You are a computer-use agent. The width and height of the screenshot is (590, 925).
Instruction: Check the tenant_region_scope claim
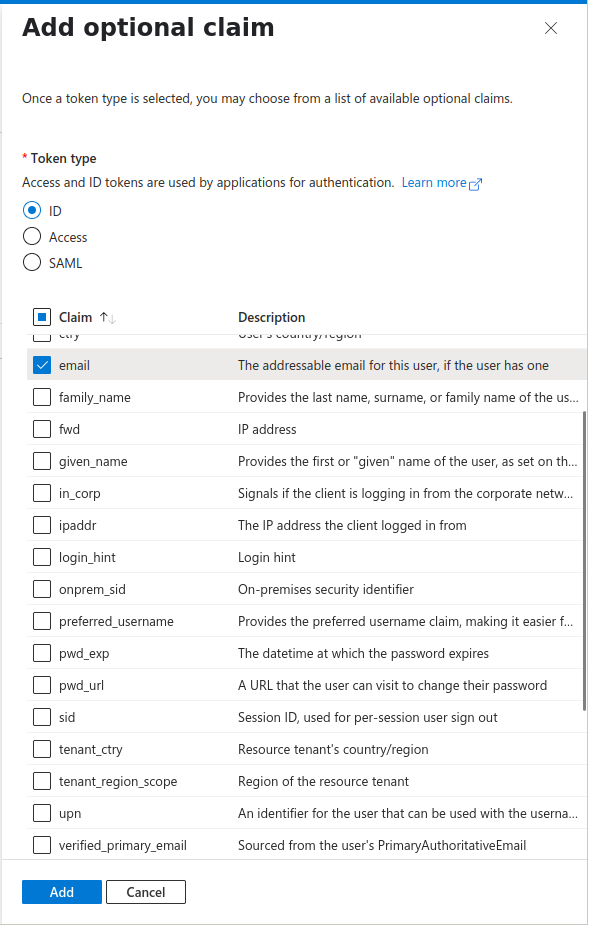(x=41, y=780)
